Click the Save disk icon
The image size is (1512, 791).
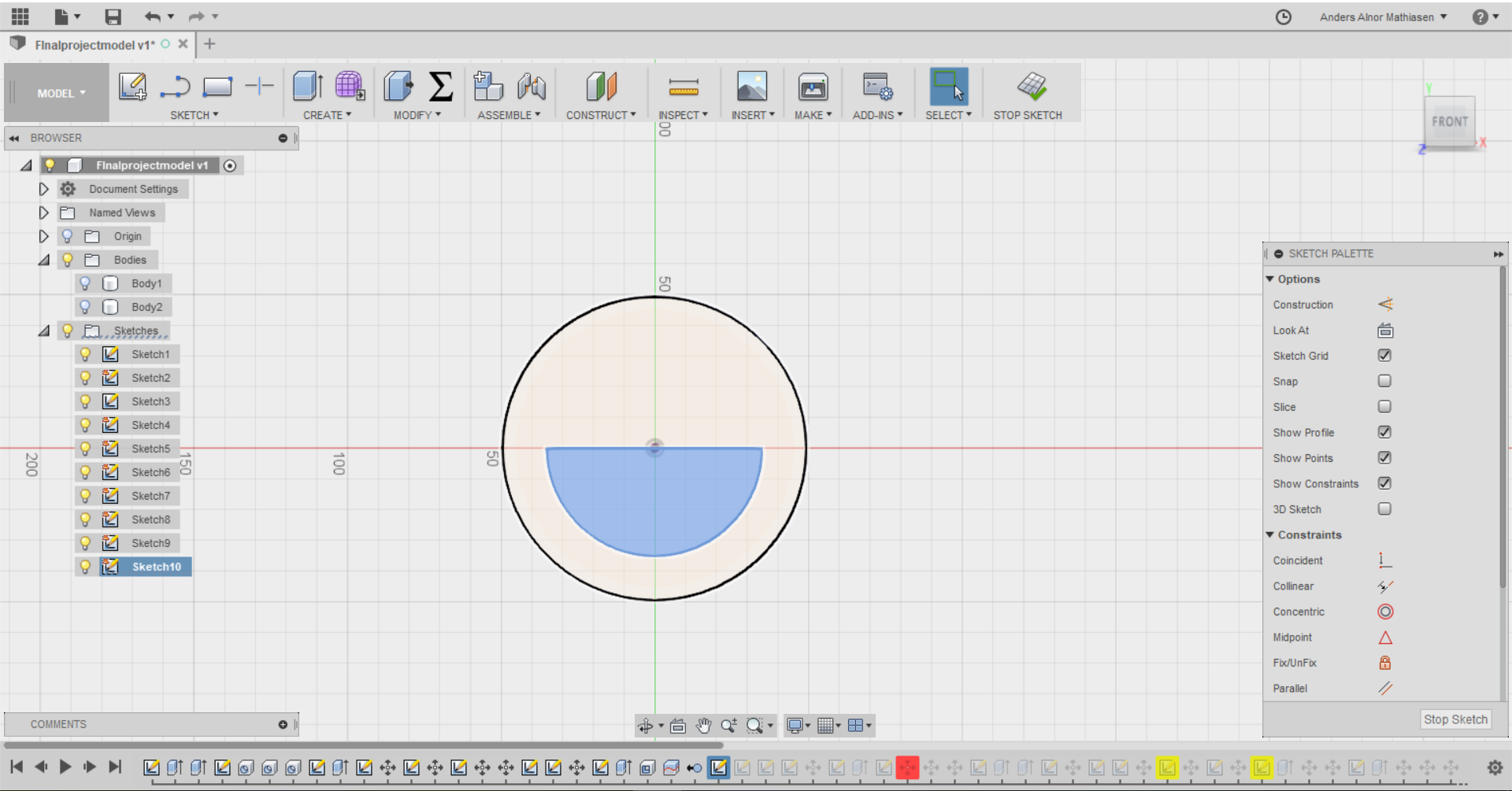pos(113,17)
